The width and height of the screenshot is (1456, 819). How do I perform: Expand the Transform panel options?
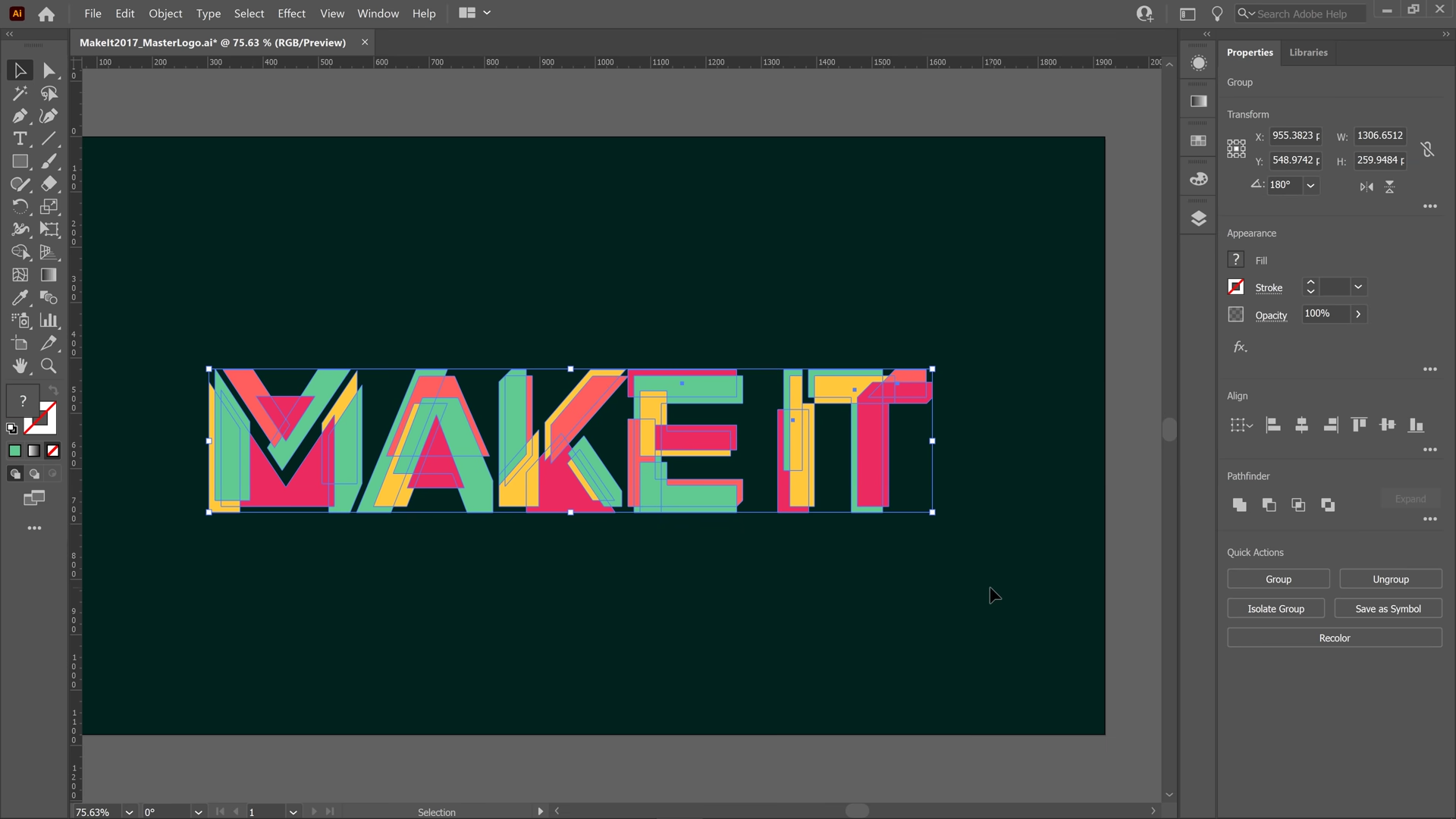pyautogui.click(x=1431, y=206)
